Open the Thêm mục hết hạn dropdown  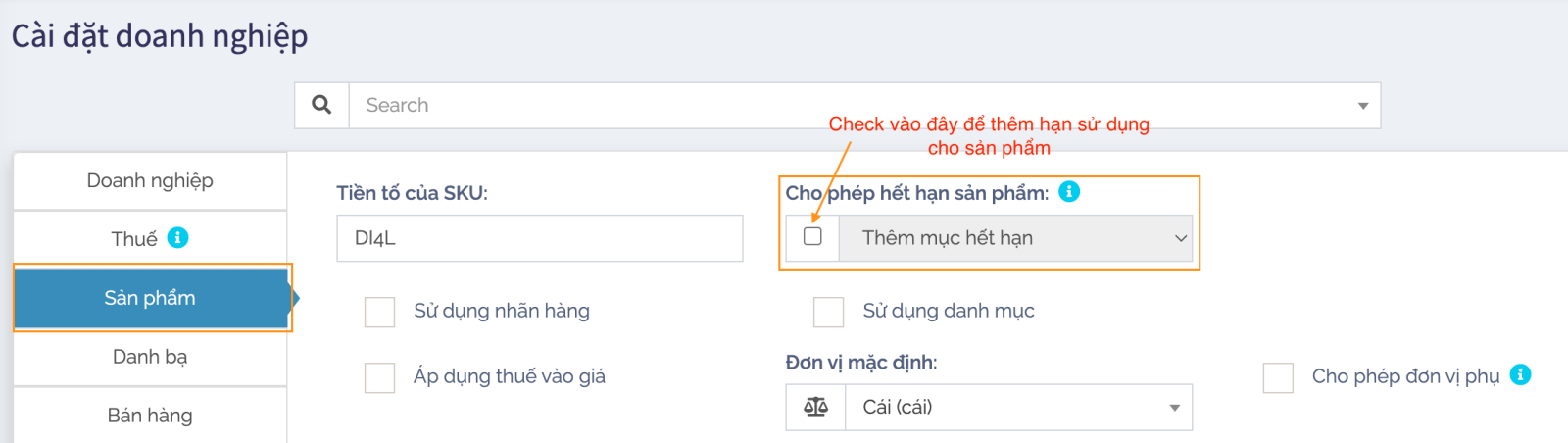click(1015, 238)
